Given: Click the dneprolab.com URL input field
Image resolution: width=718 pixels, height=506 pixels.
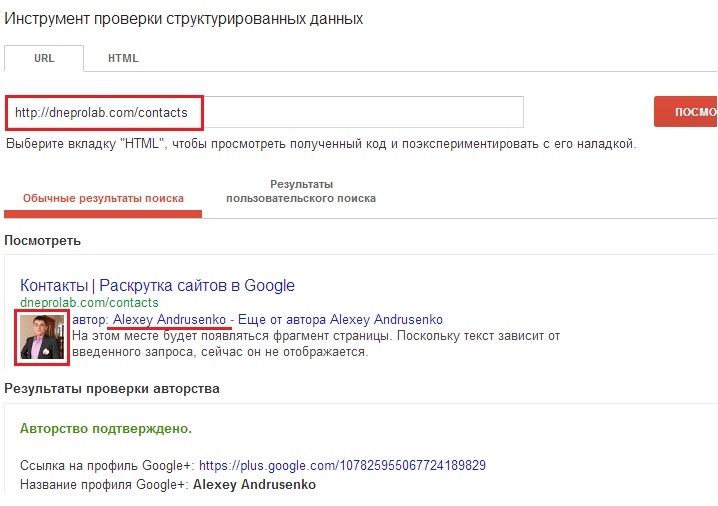Looking at the screenshot, I should tap(264, 112).
